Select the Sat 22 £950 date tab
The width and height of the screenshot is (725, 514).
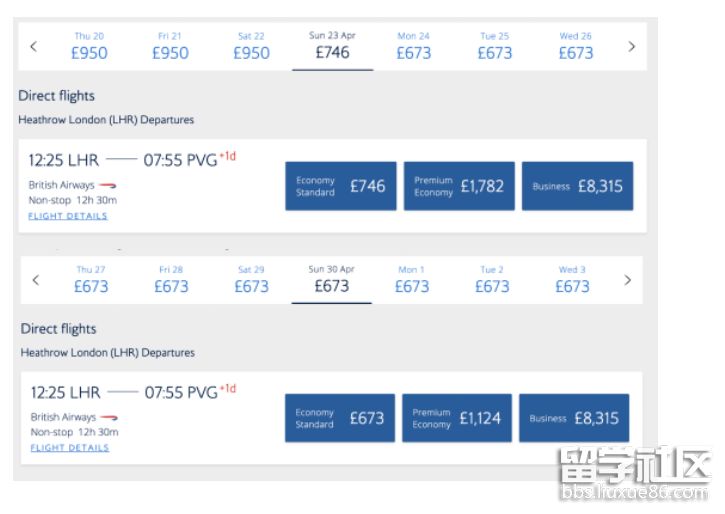click(x=251, y=46)
